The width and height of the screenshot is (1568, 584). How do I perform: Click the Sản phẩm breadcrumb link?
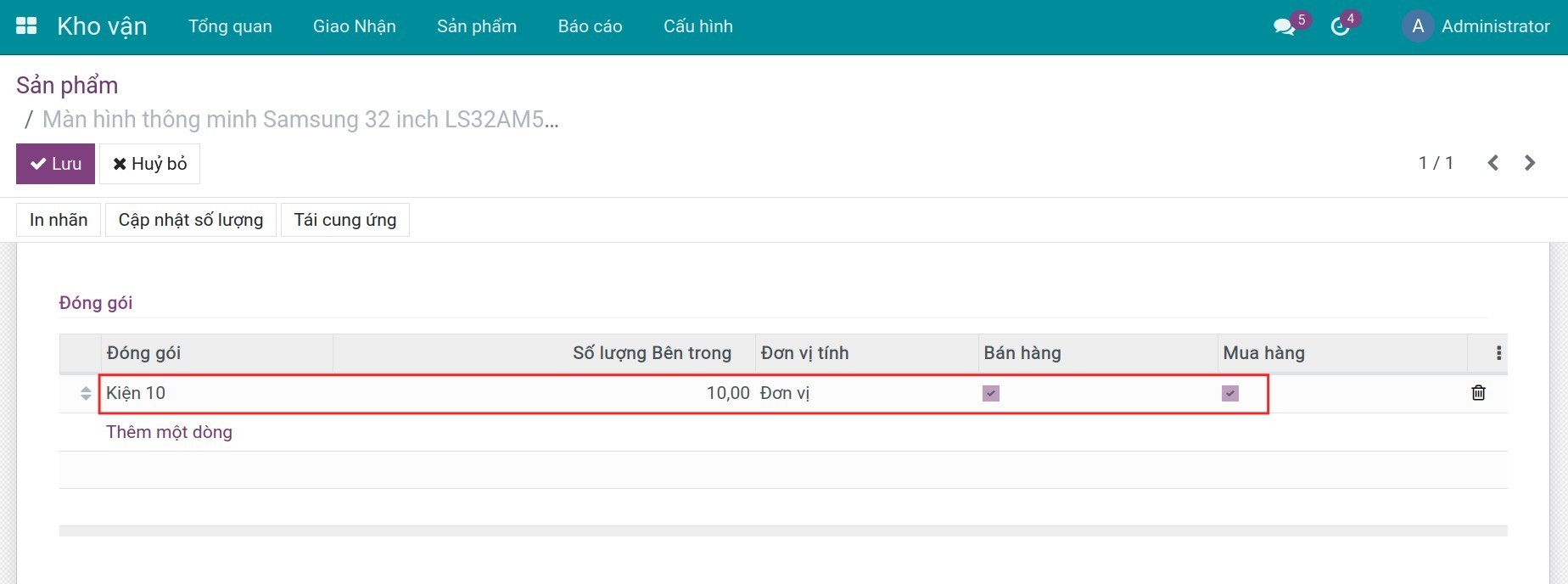point(67,85)
